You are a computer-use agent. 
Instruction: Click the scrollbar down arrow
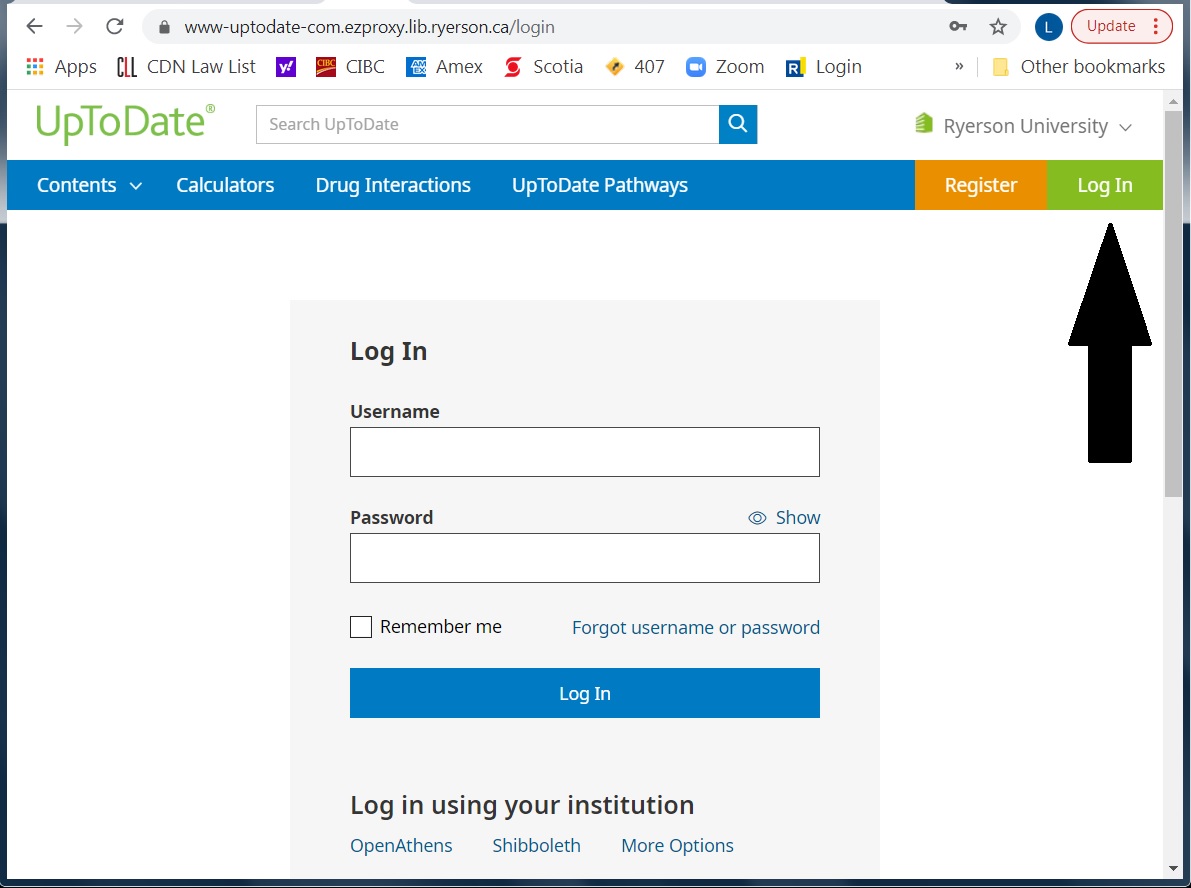(1174, 867)
